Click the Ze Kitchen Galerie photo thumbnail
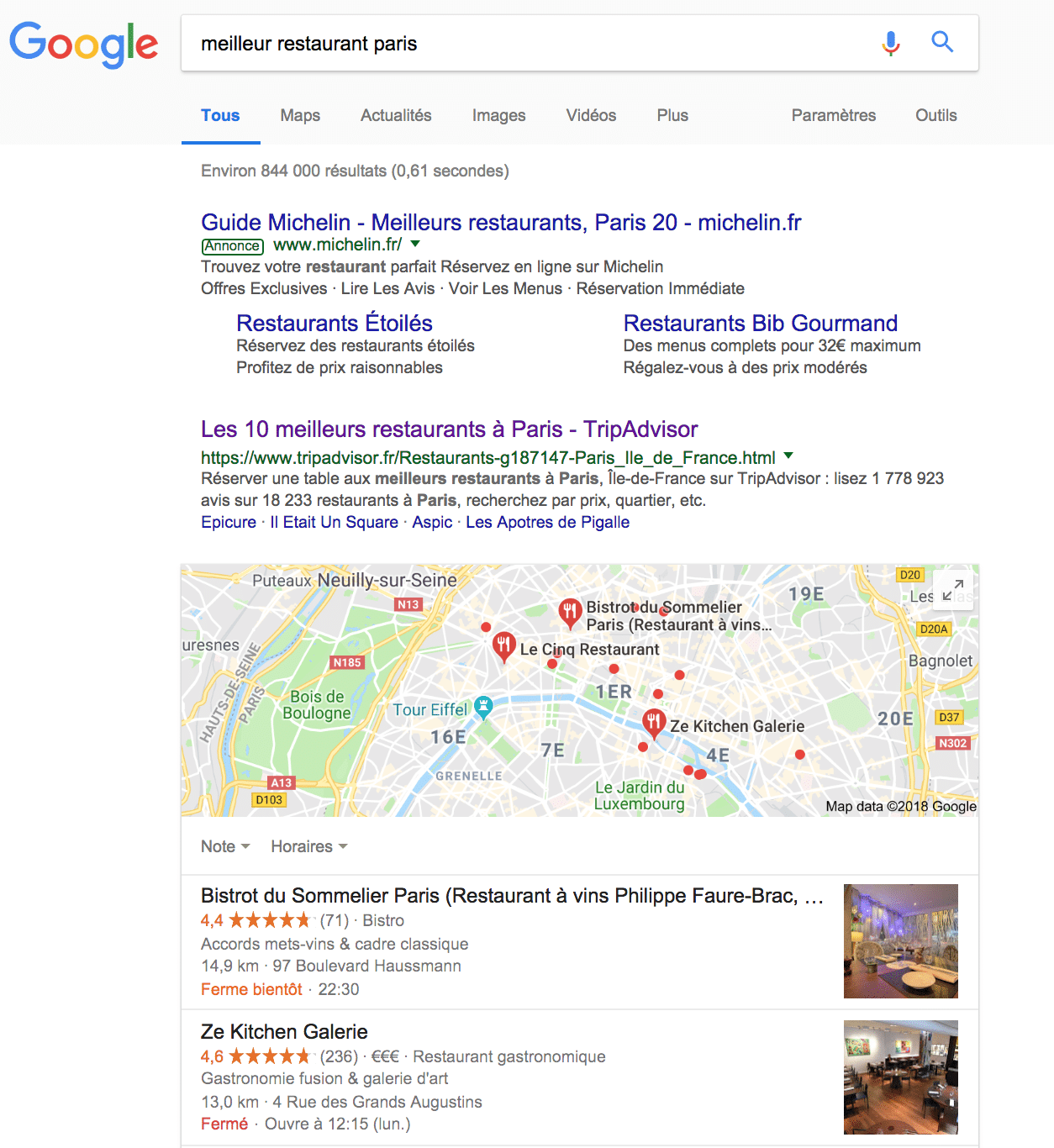The height and width of the screenshot is (1148, 1054). click(x=901, y=1077)
